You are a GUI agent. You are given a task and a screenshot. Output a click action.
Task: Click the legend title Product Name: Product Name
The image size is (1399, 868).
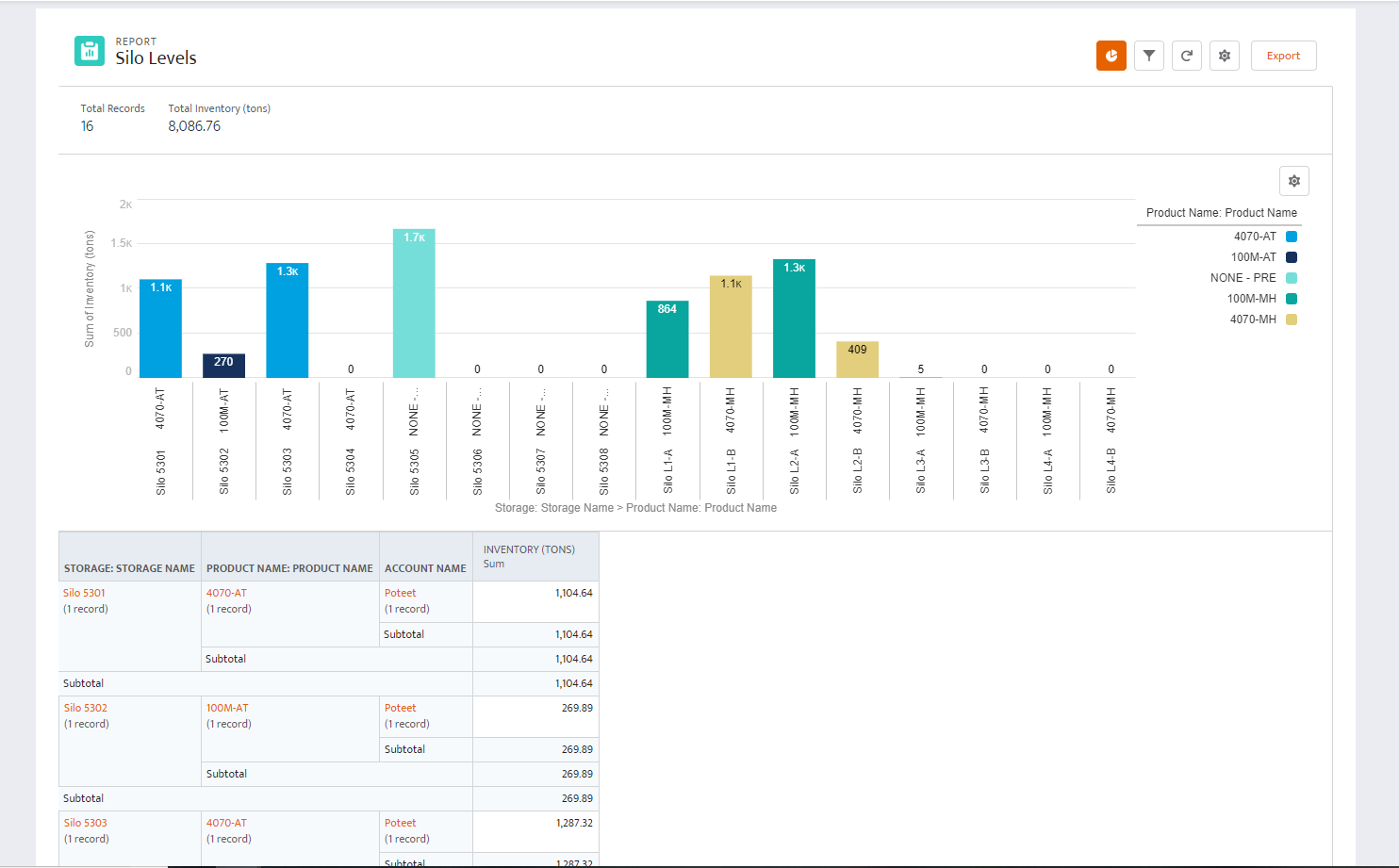[x=1222, y=213]
